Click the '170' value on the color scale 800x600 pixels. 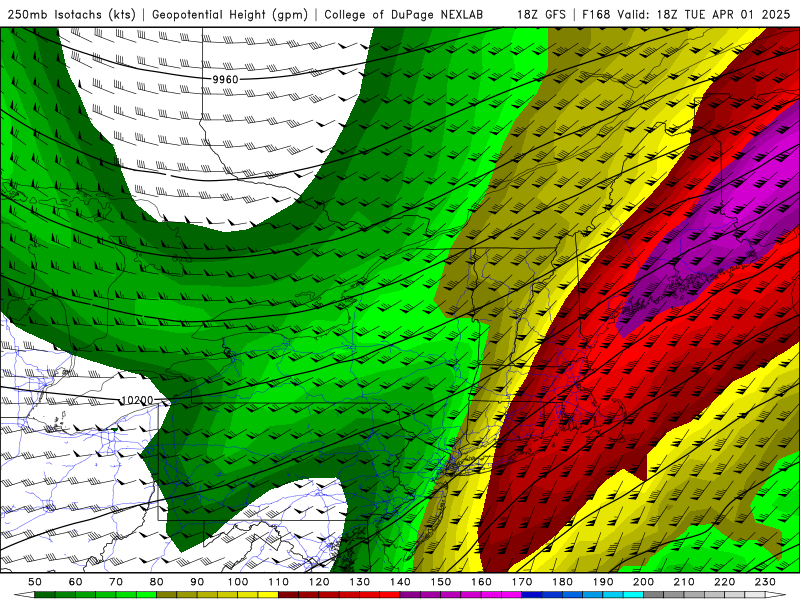[x=522, y=582]
